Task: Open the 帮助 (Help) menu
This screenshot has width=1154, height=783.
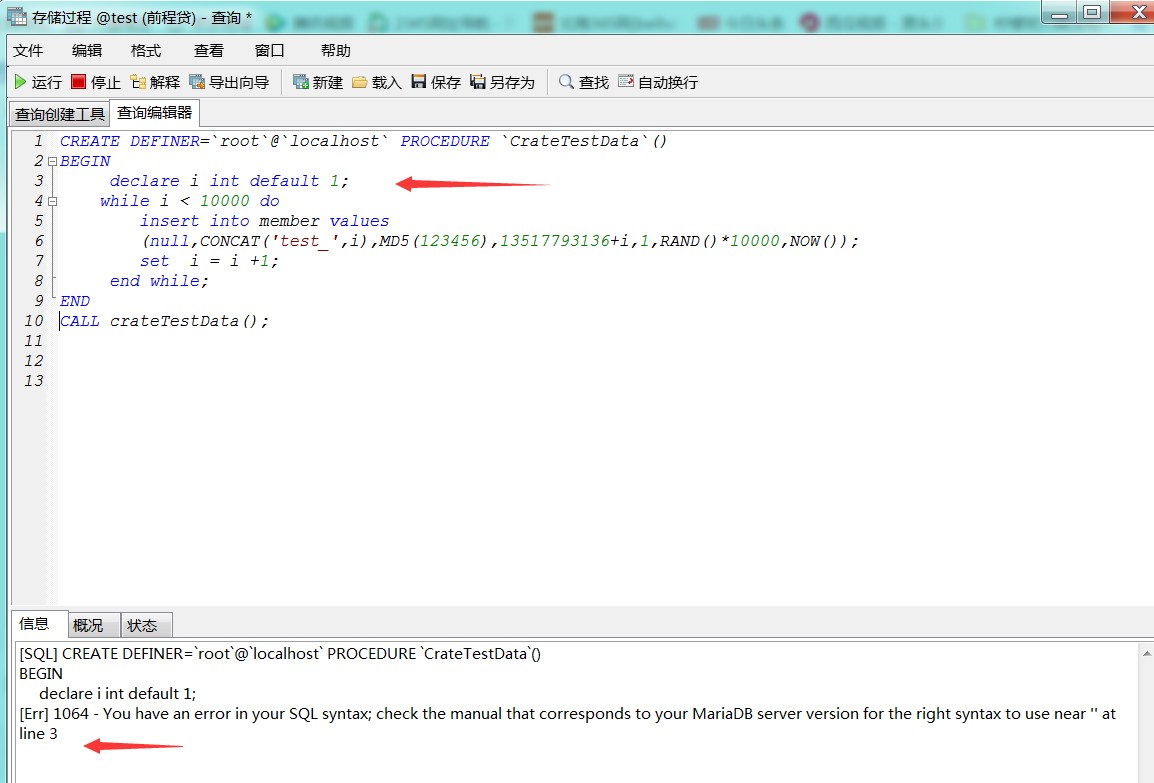Action: tap(336, 51)
